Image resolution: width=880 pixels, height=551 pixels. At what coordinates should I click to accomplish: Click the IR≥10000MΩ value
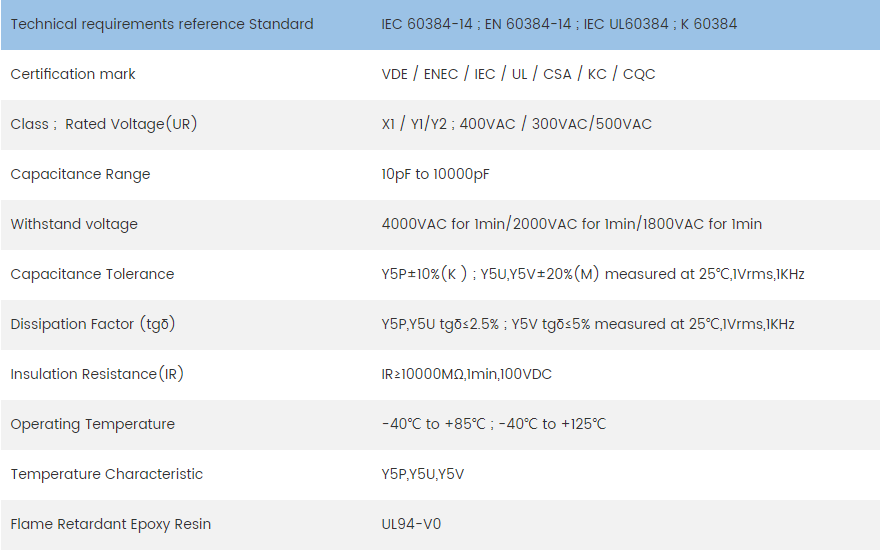pos(466,374)
